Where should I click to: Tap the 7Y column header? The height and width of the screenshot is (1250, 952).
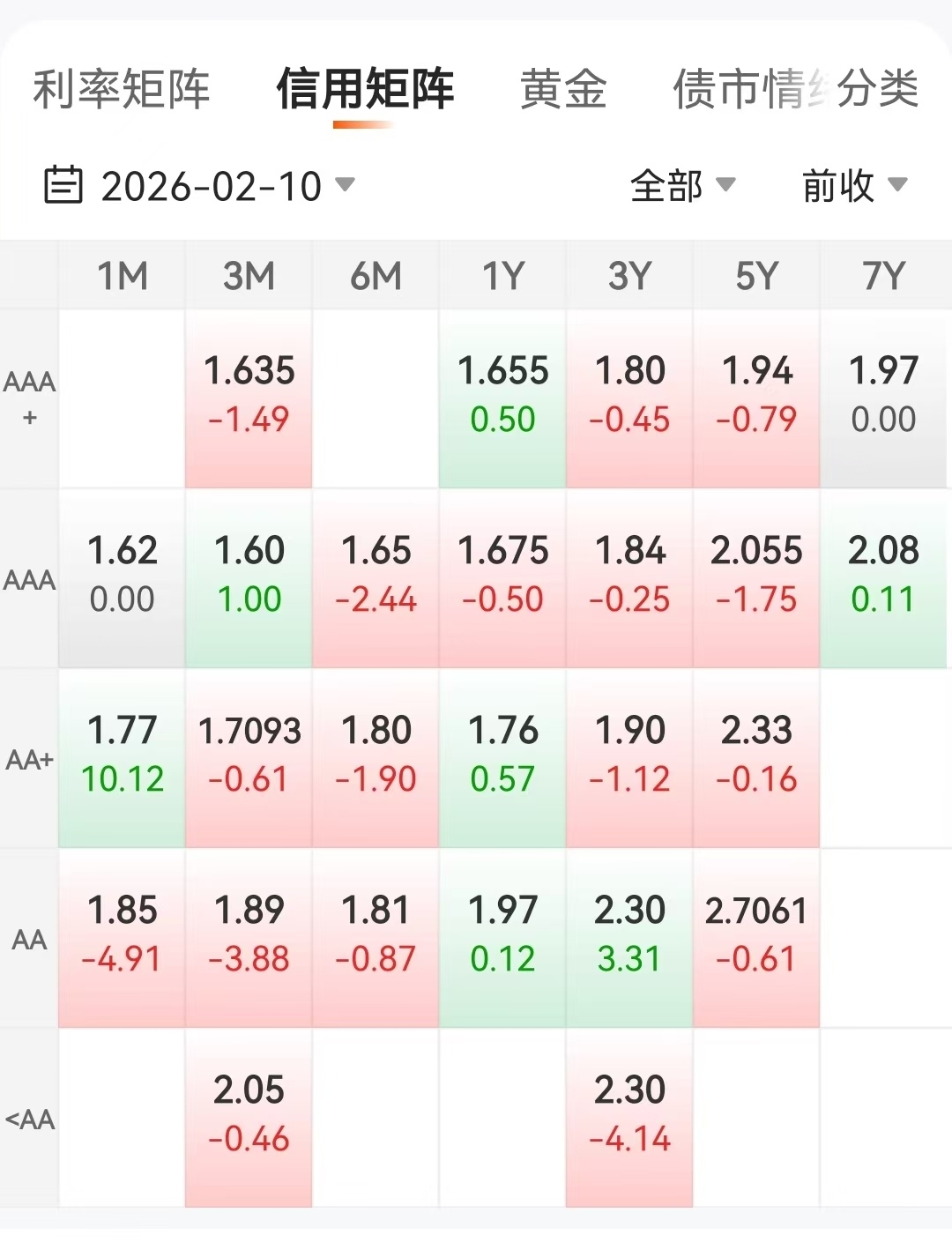pyautogui.click(x=883, y=276)
